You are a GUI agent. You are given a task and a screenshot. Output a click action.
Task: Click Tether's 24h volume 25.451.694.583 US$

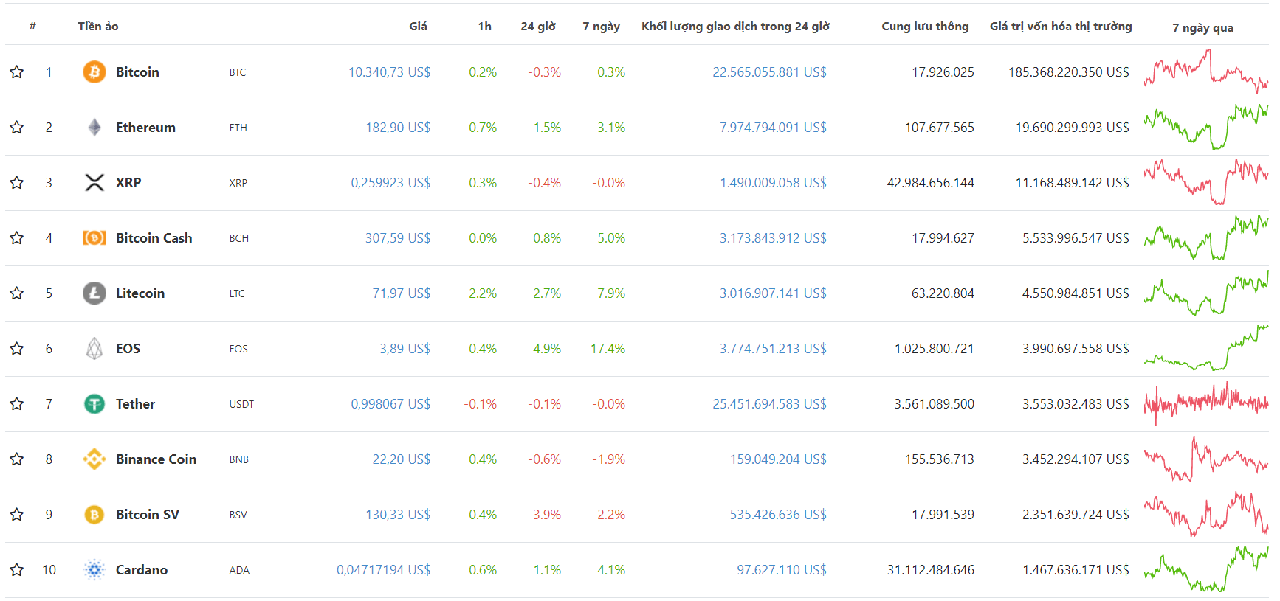pos(769,404)
